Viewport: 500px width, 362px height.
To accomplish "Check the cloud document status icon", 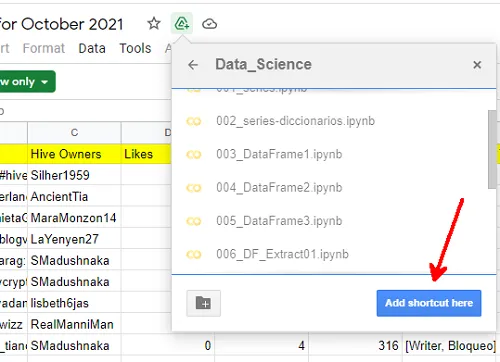I will tap(209, 24).
